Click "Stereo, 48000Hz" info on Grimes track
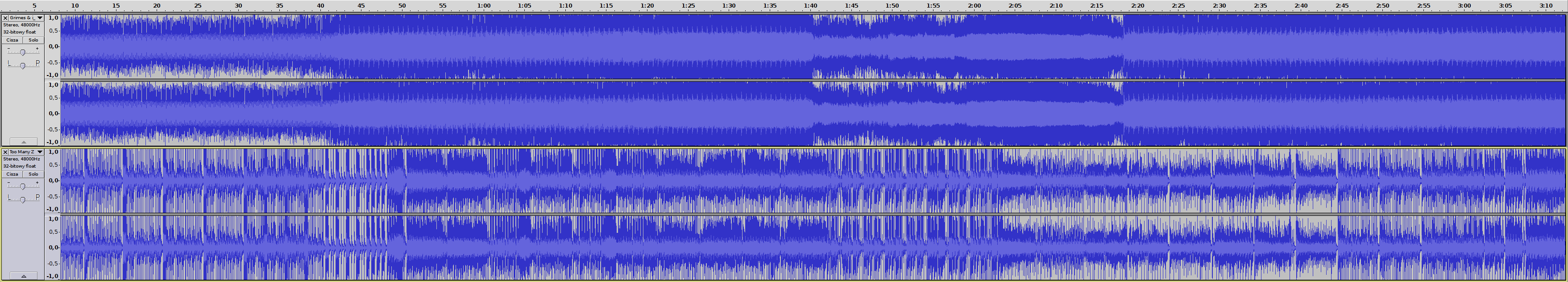Screen dimensions: 1568x282 [x=21, y=25]
